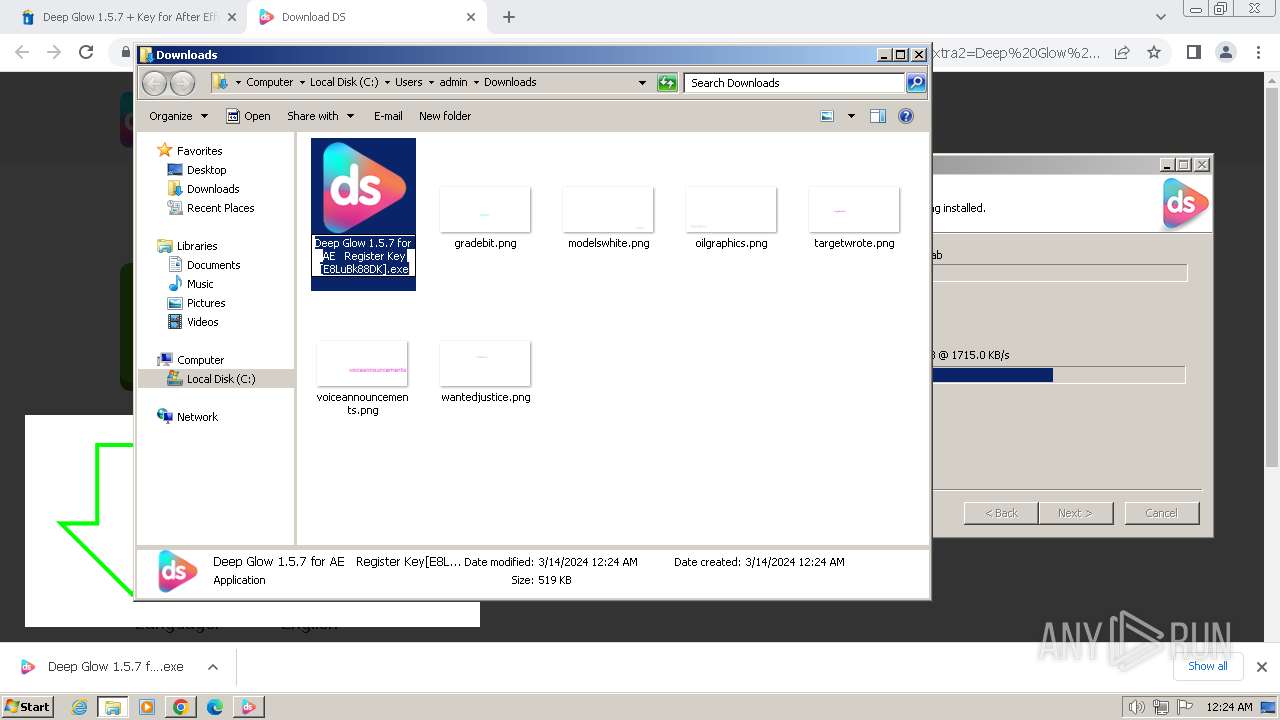Screen dimensions: 1280x720
Task: Click the Local Disk (C:) breadcrumb
Action: pos(344,83)
